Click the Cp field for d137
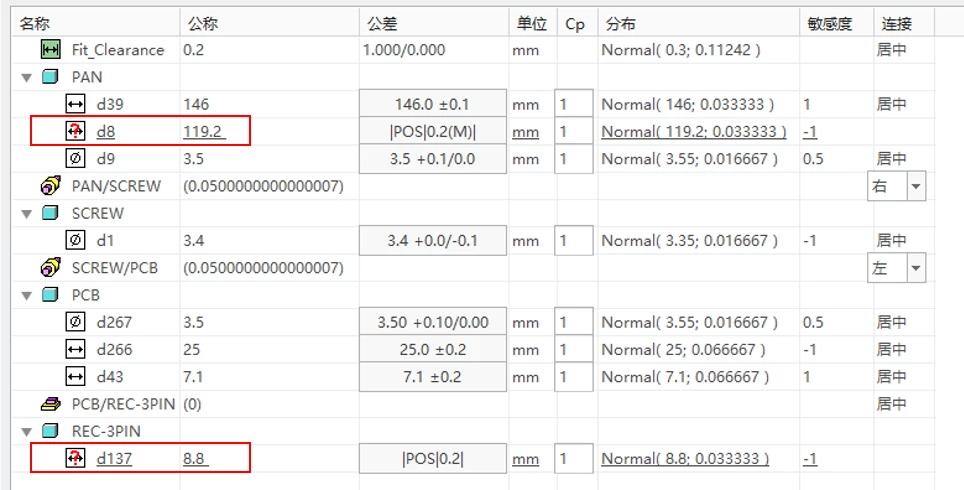Viewport: 964px width, 490px height. tap(574, 458)
